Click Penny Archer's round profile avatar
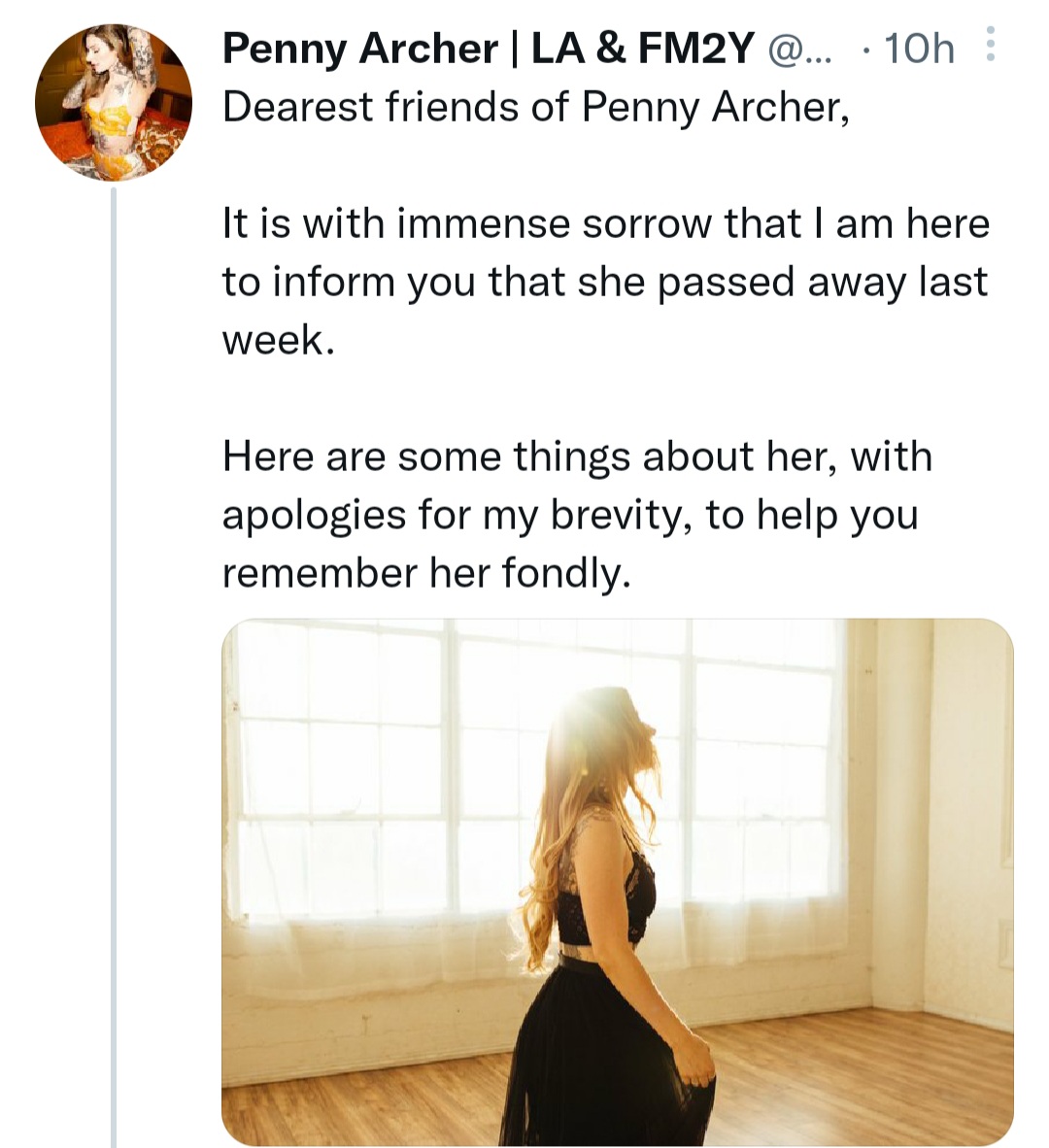The image size is (1049, 1148). click(113, 103)
